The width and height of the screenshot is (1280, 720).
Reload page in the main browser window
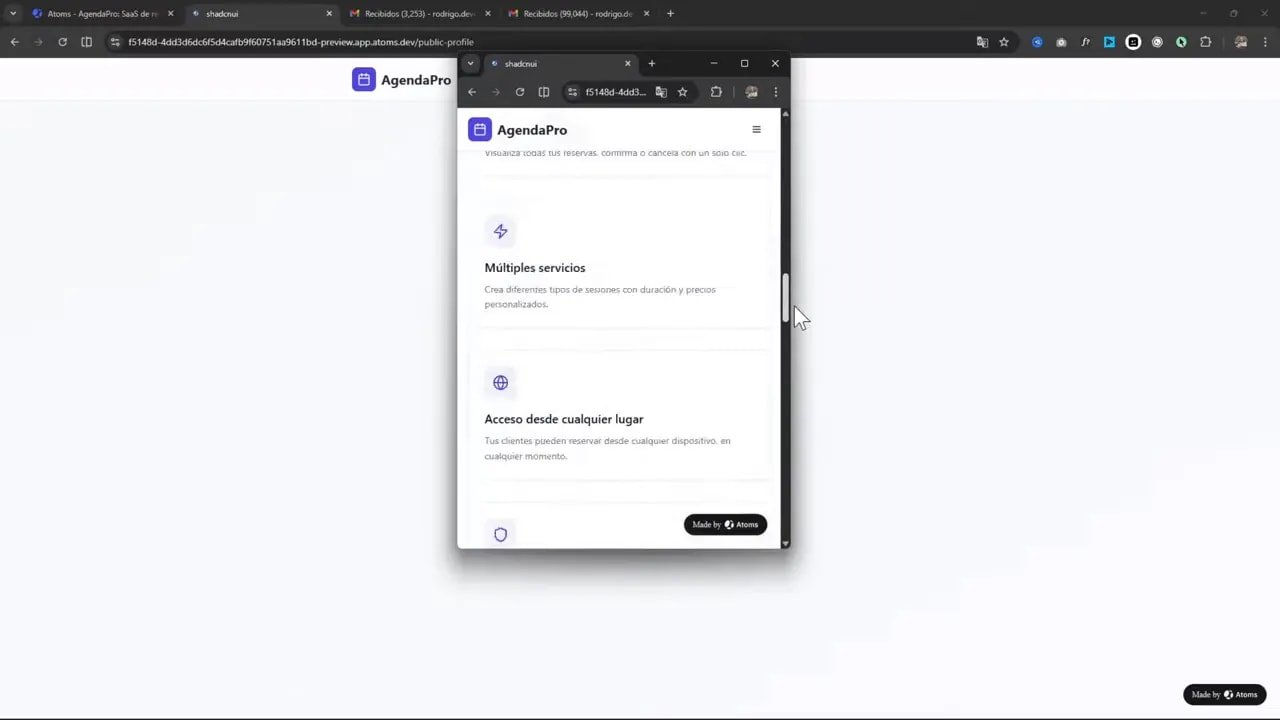(x=62, y=42)
